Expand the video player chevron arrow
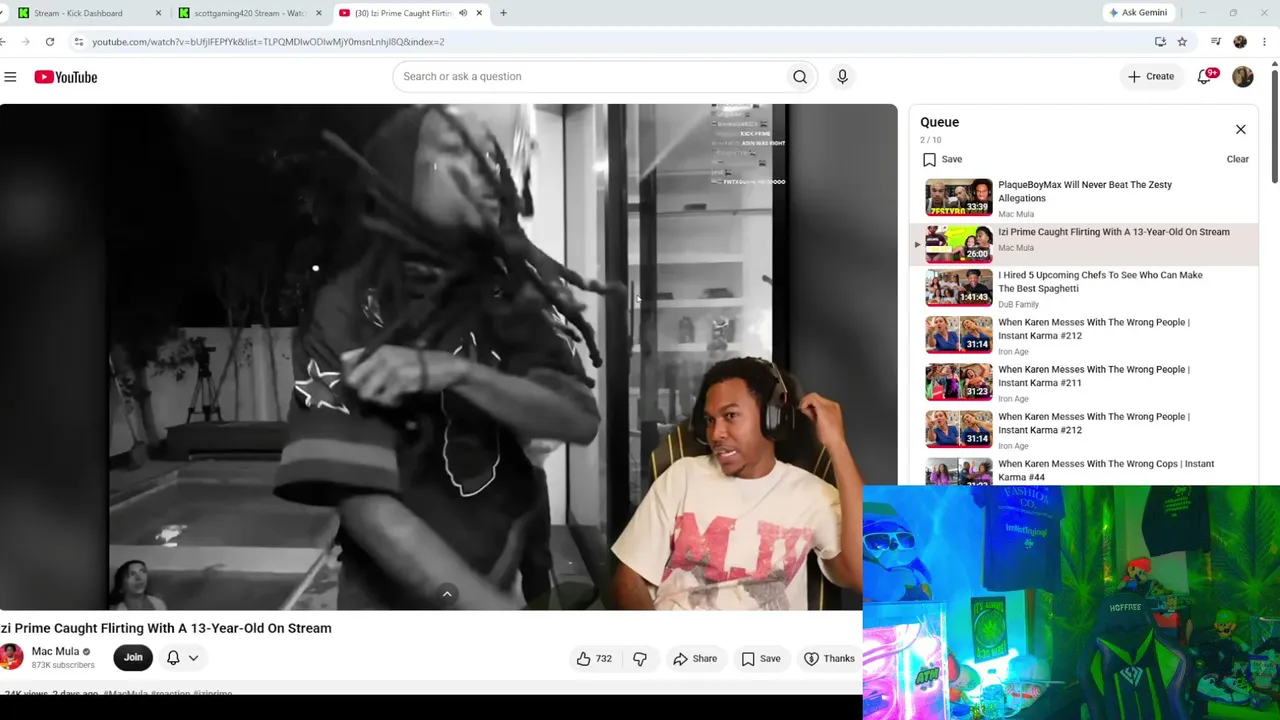This screenshot has height=720, width=1280. [x=447, y=594]
